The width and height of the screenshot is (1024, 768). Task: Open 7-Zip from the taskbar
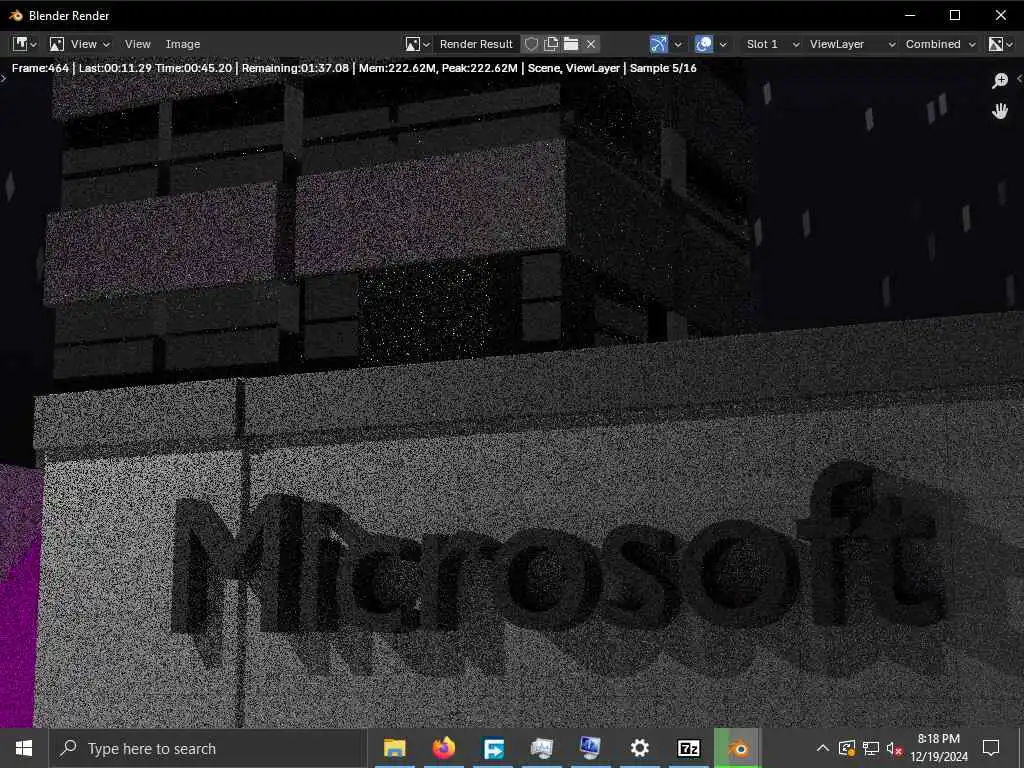point(689,748)
